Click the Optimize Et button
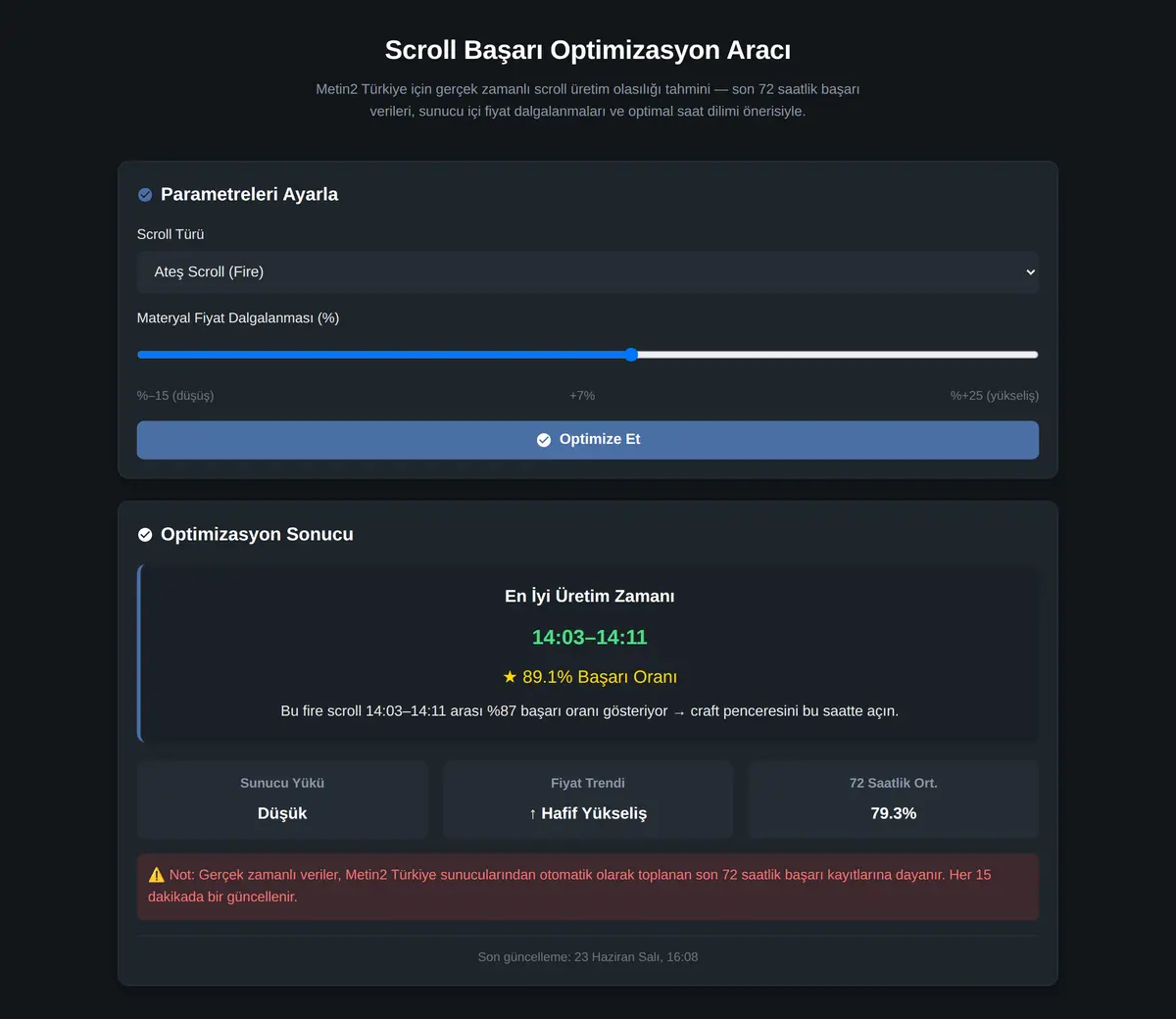 (x=588, y=440)
